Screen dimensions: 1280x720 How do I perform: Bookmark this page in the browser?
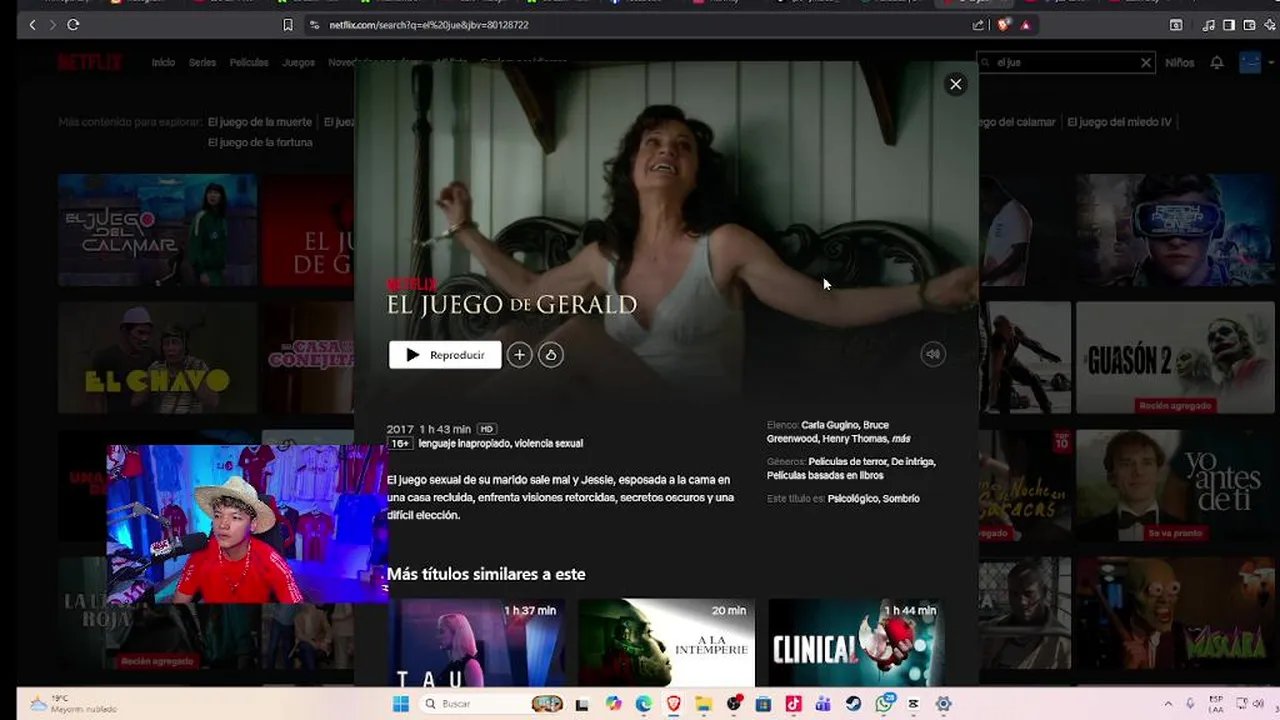288,25
